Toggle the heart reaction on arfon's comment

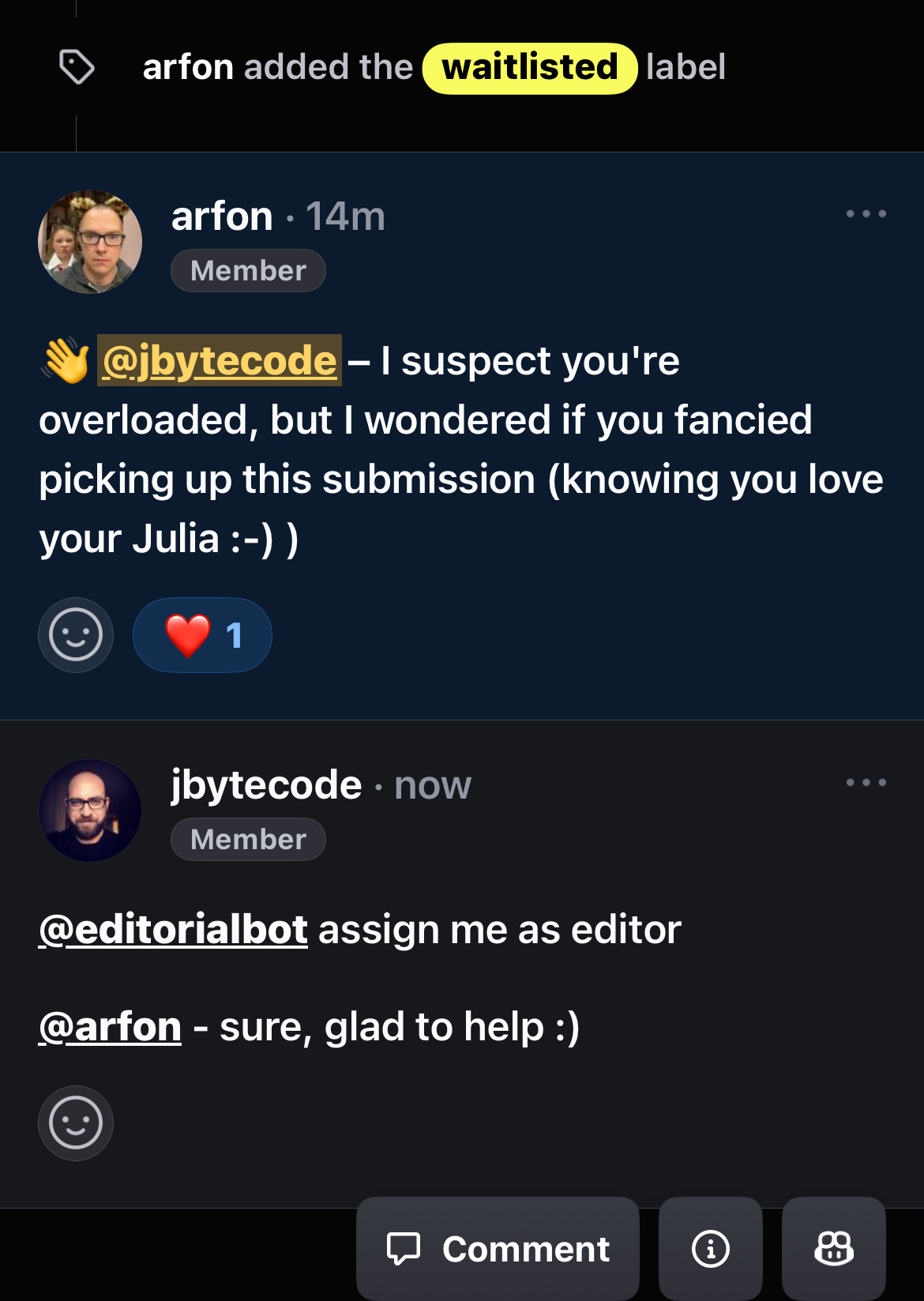pyautogui.click(x=202, y=635)
